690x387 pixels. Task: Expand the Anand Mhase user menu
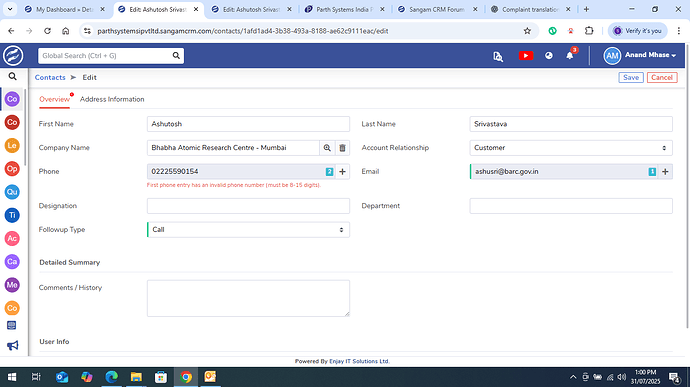(x=640, y=55)
